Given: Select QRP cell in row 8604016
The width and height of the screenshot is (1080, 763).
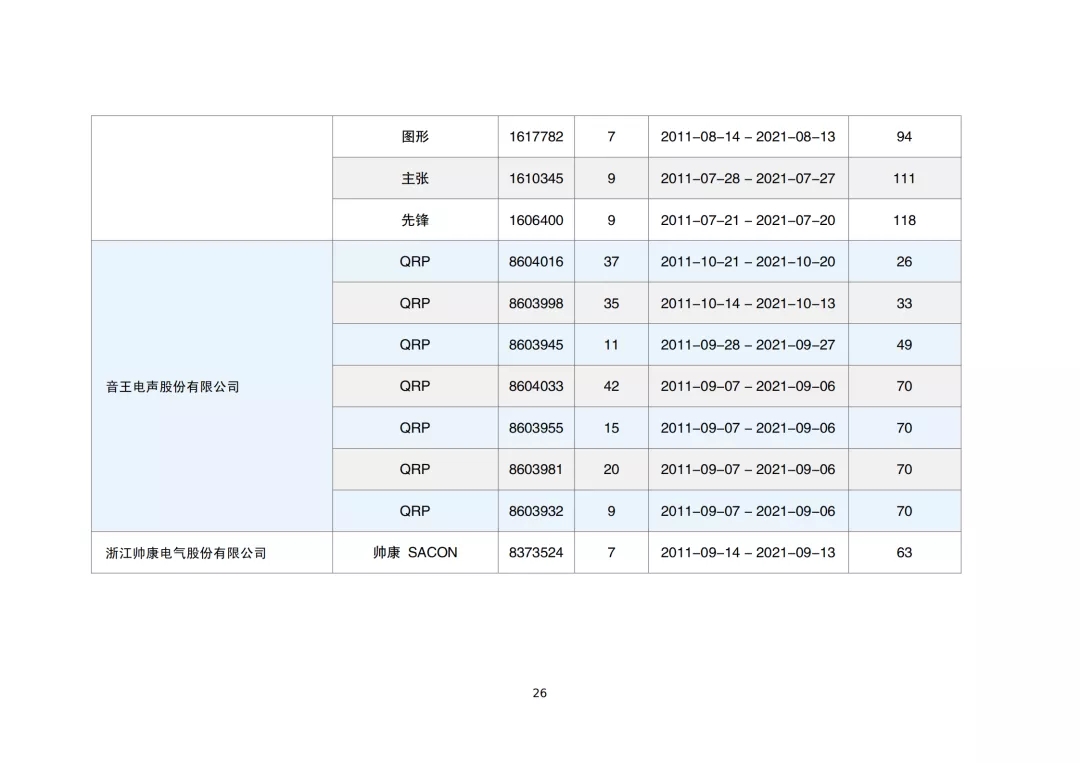Looking at the screenshot, I should tap(415, 262).
